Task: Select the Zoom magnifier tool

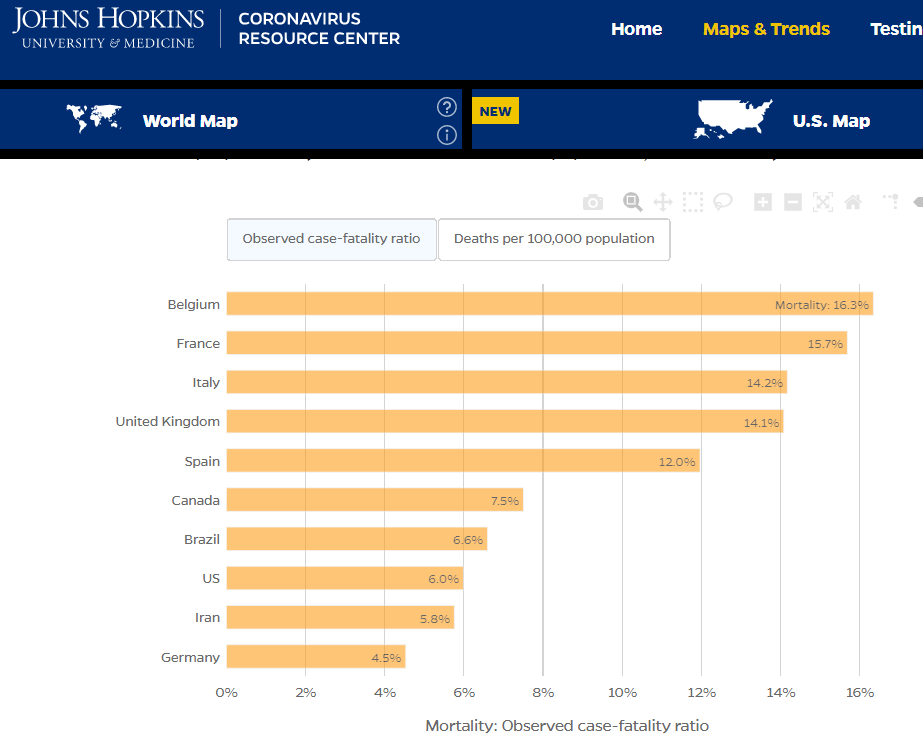Action: coord(633,202)
